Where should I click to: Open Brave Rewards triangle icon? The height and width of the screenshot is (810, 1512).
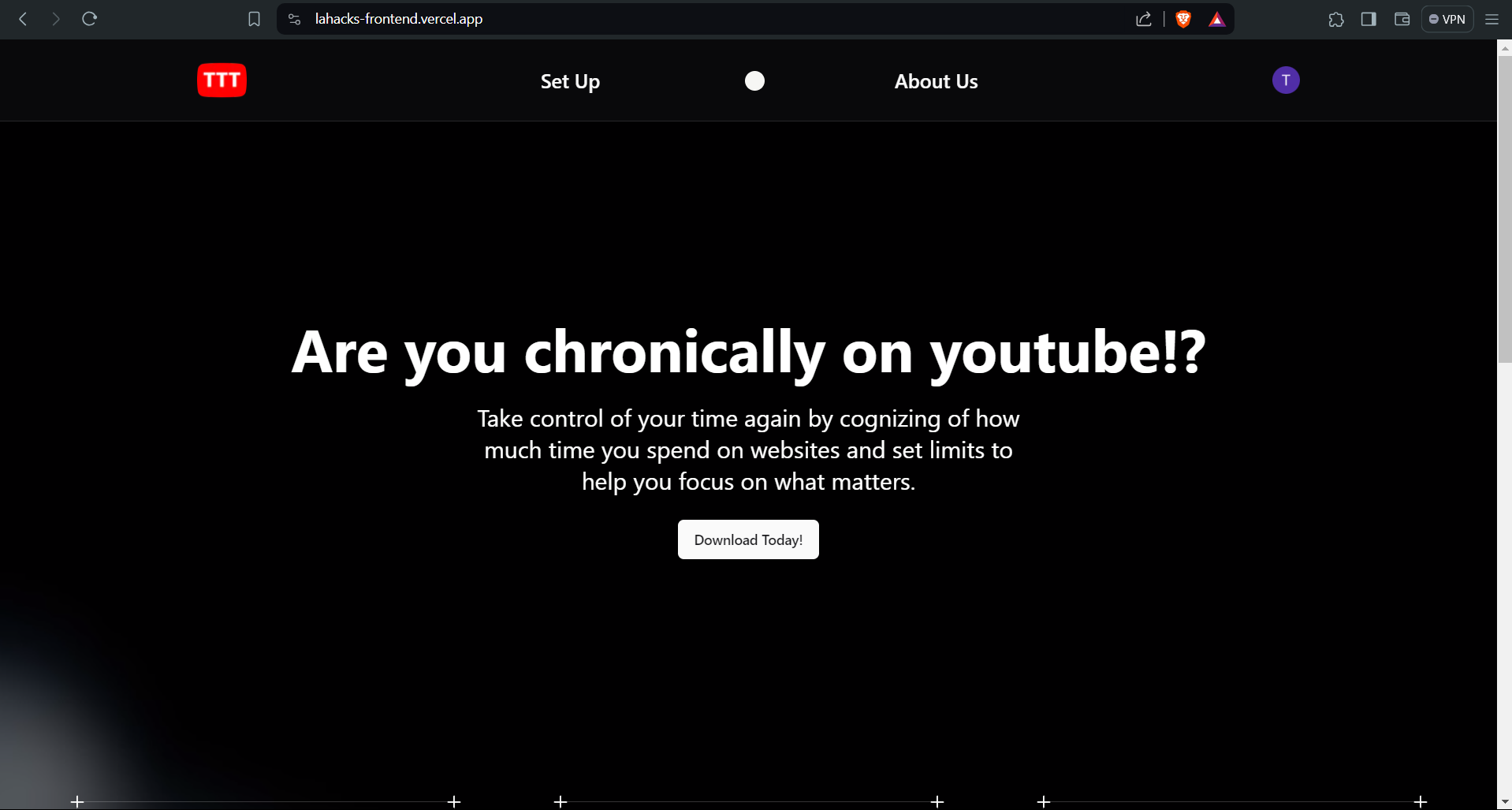[x=1217, y=19]
